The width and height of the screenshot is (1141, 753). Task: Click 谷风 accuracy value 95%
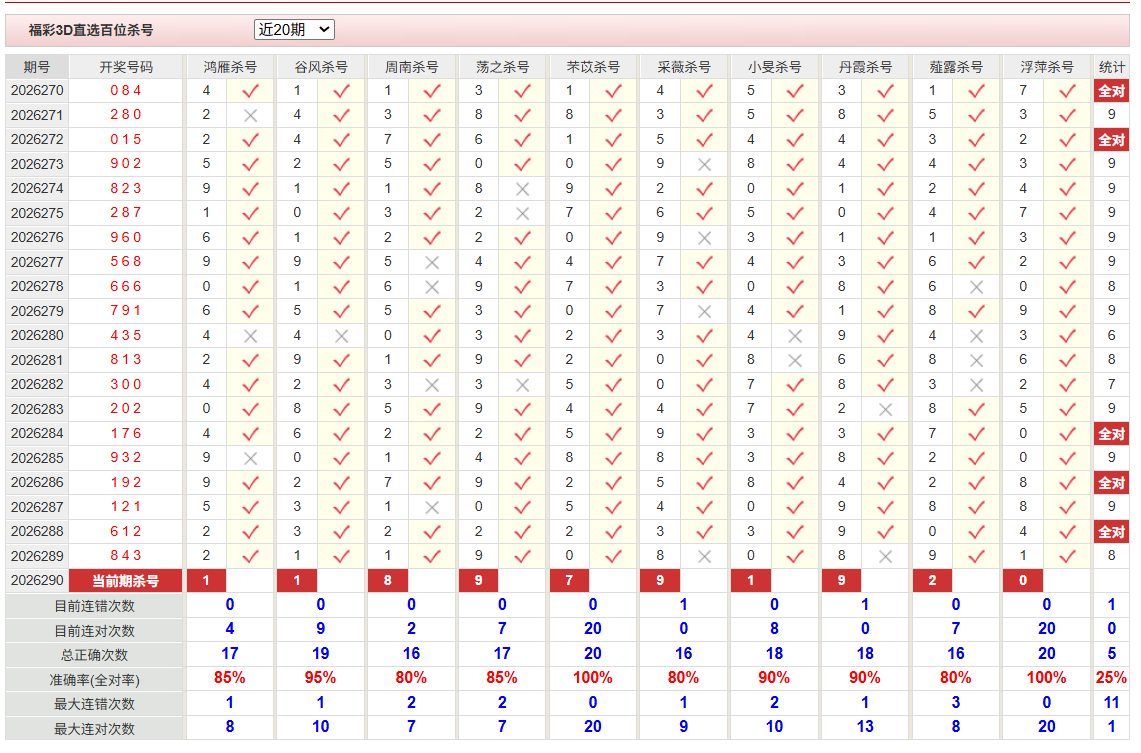(x=320, y=678)
